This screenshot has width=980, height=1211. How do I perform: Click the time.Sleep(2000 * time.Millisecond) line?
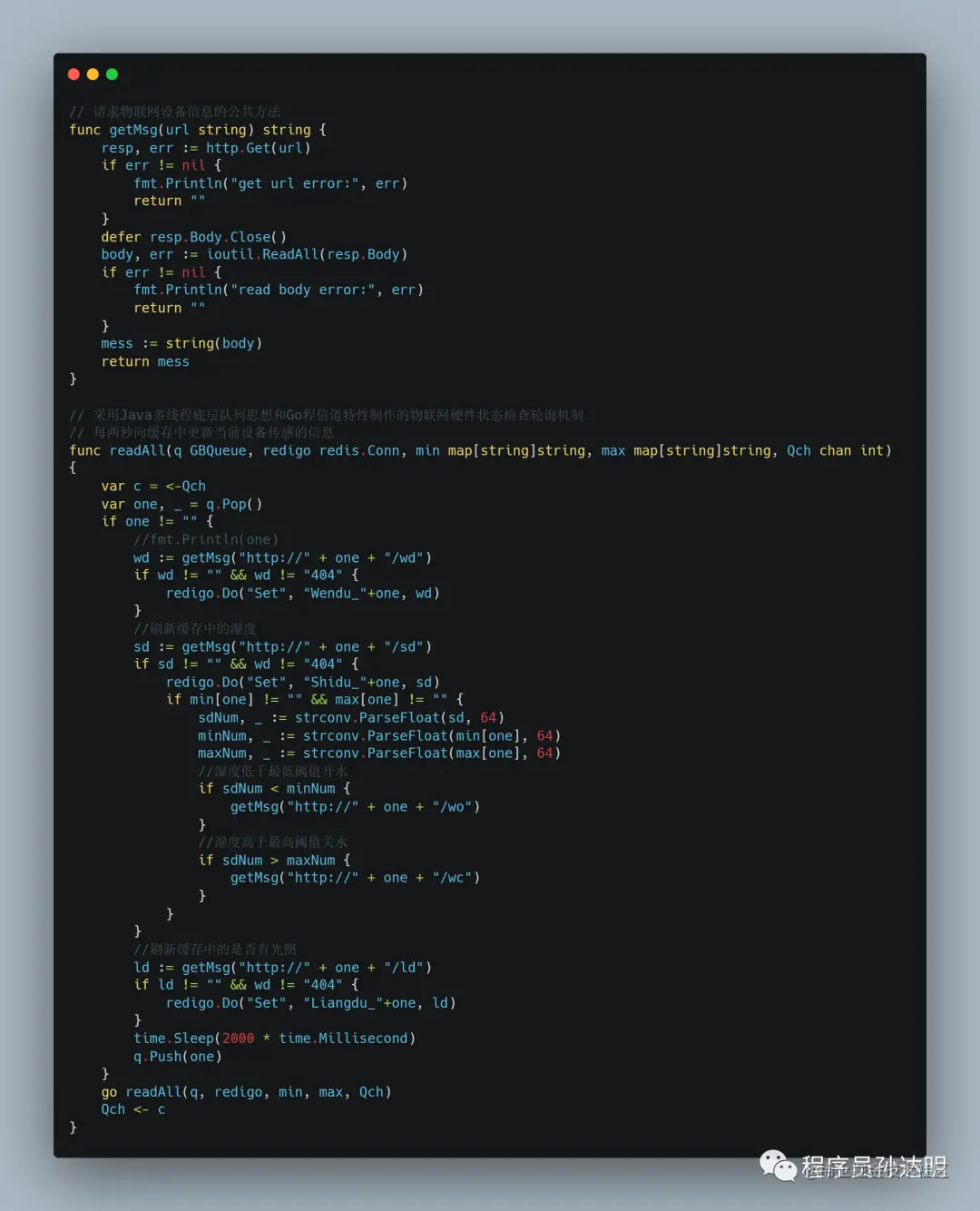pos(274,1039)
